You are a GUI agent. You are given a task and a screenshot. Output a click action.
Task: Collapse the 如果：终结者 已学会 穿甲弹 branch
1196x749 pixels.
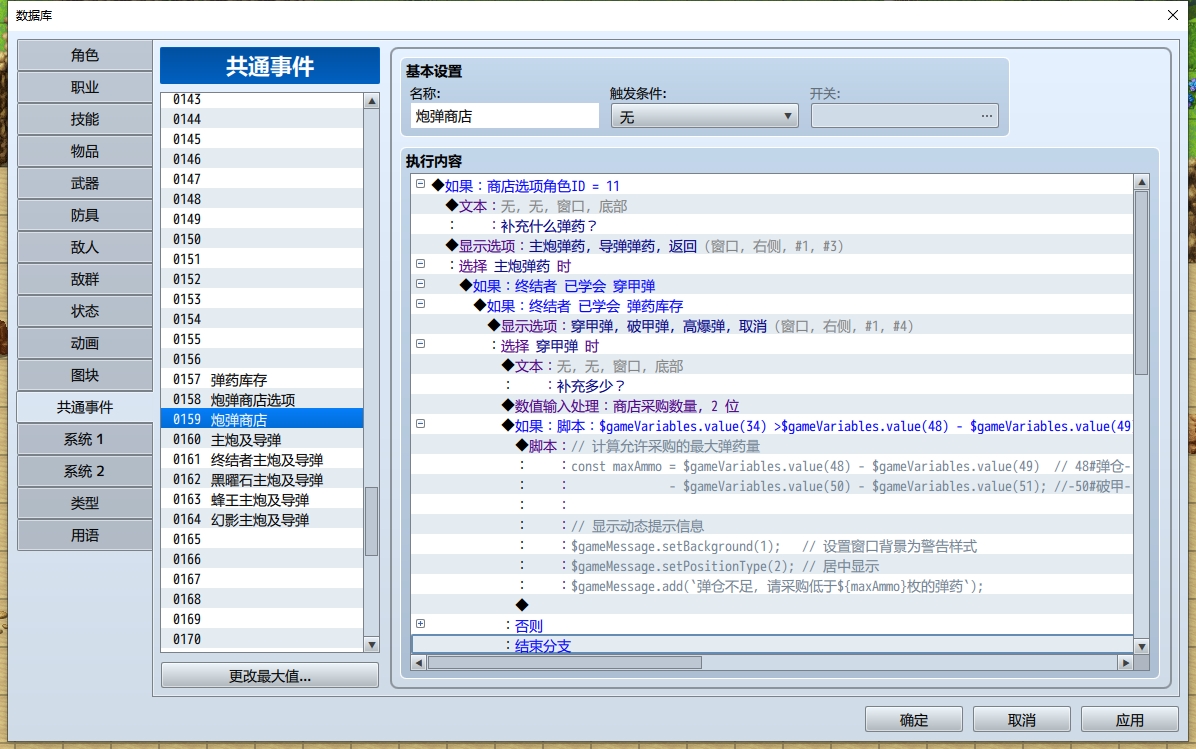[420, 284]
